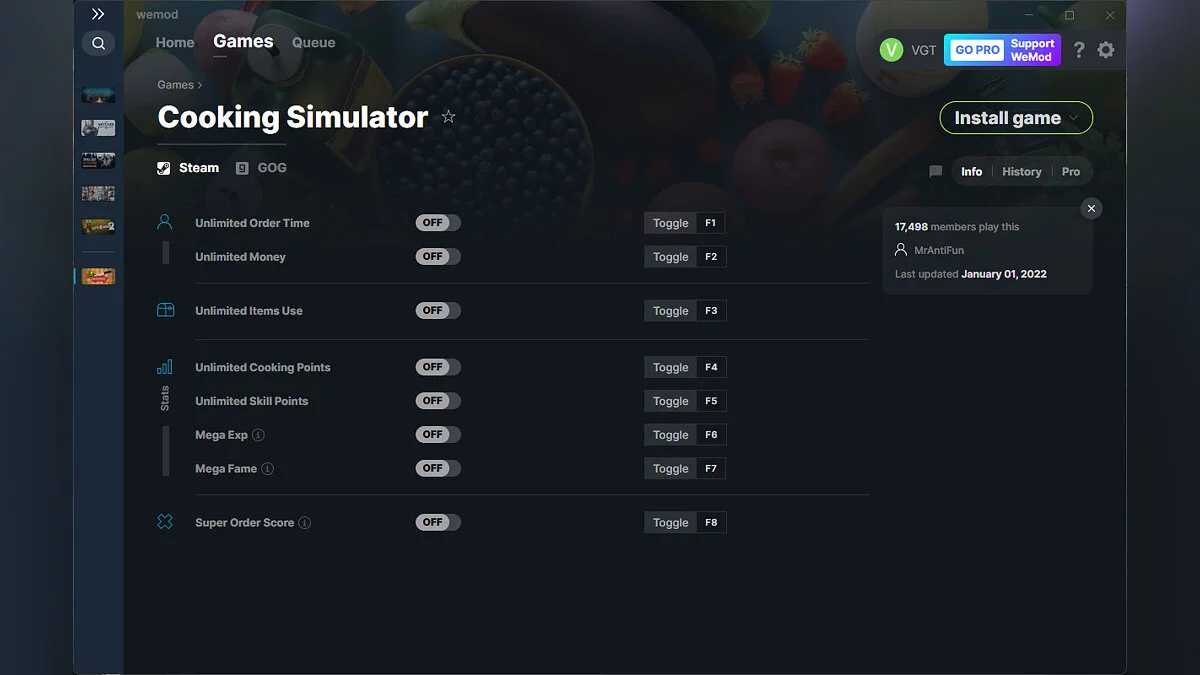This screenshot has height=675, width=1200.
Task: Switch on Unlimited Items Use
Action: point(437,310)
